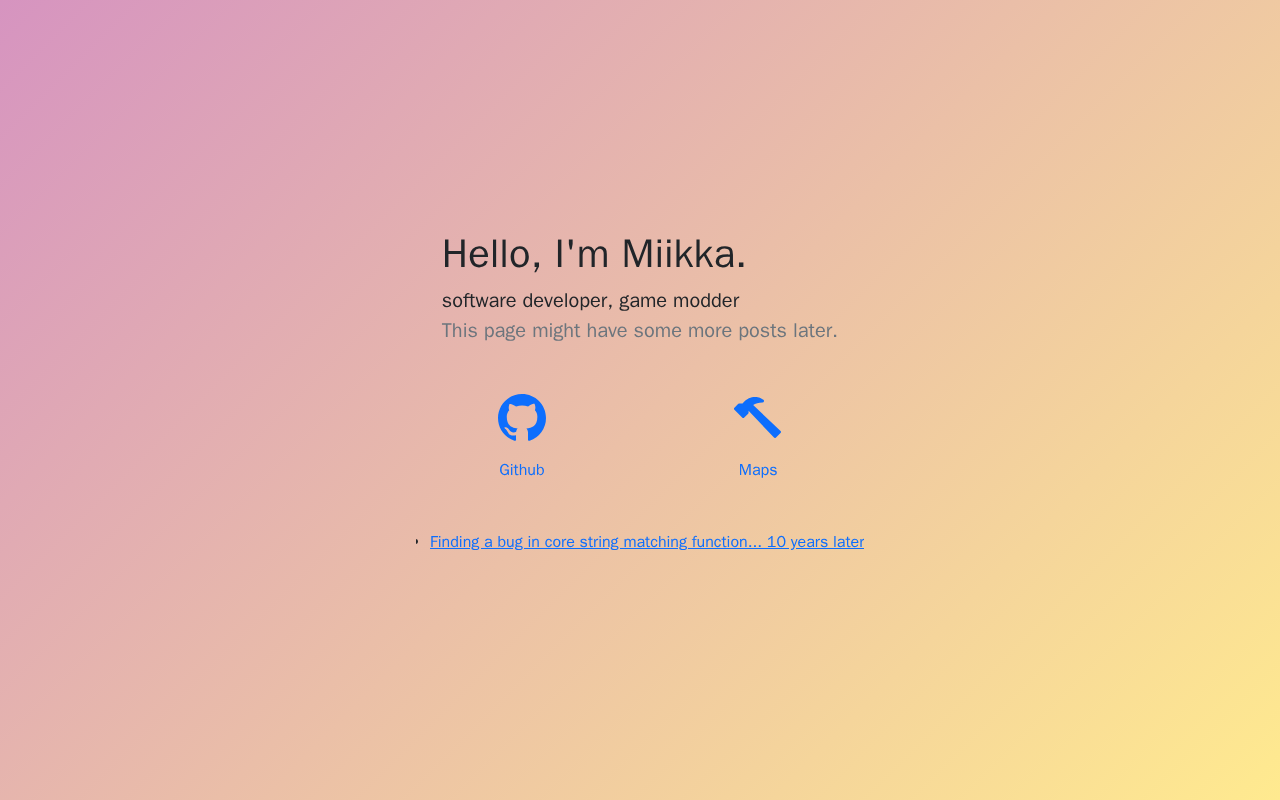
Task: Click the bullet marker before the post link
Action: pyautogui.click(x=417, y=542)
